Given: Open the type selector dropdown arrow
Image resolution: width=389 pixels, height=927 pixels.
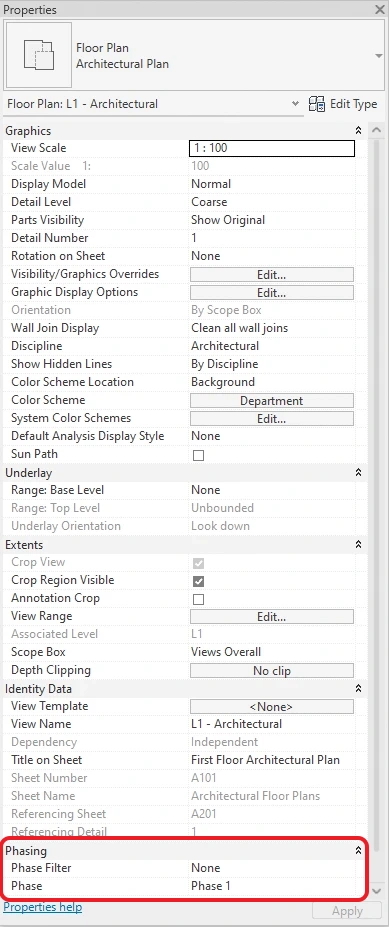Looking at the screenshot, I should click(378, 56).
